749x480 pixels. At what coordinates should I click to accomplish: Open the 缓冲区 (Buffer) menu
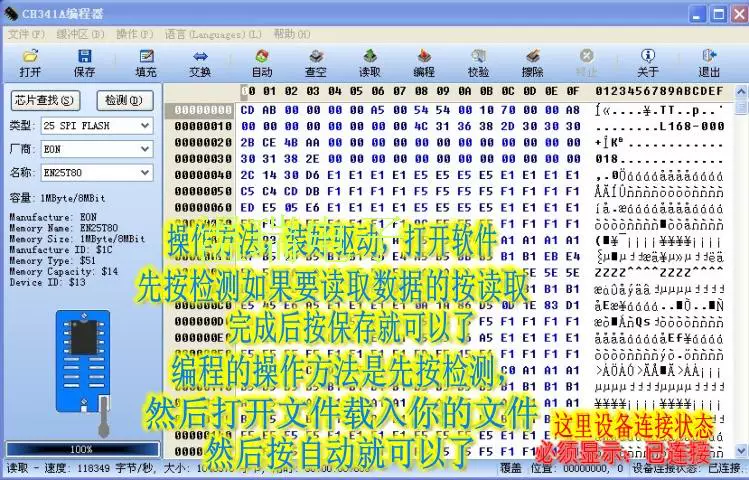pyautogui.click(x=80, y=34)
